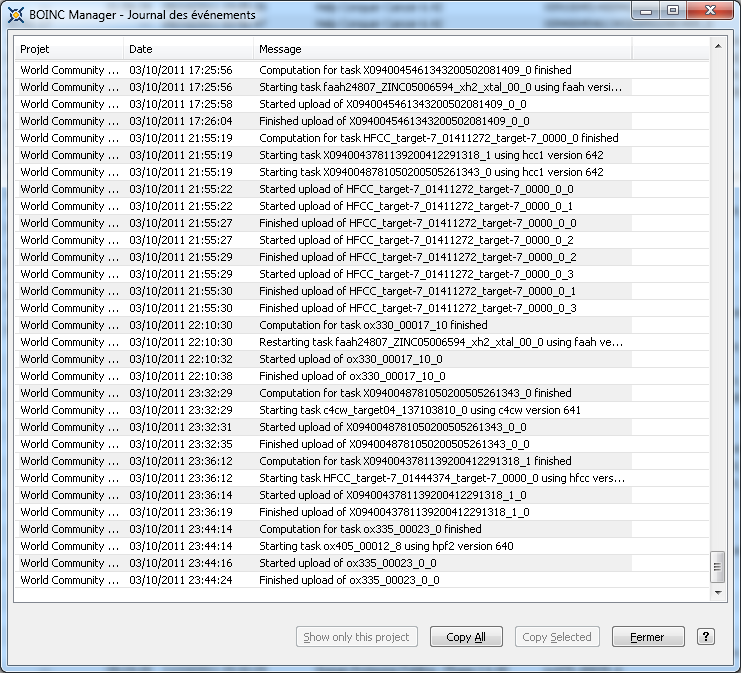Select 'Started upload of ox335_00023_0_0'
This screenshot has height=673, width=741.
click(x=347, y=563)
